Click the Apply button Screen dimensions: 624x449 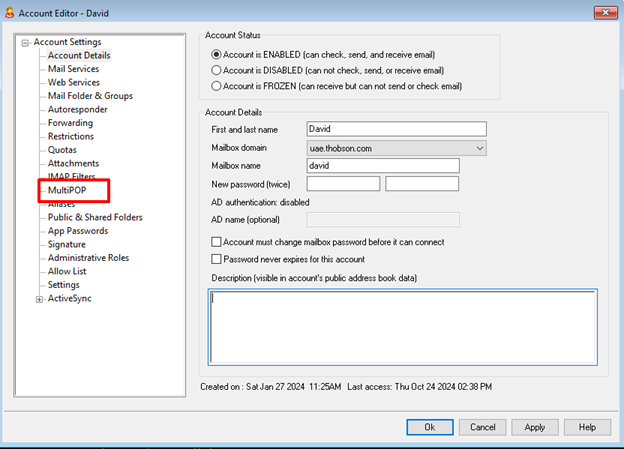click(534, 427)
